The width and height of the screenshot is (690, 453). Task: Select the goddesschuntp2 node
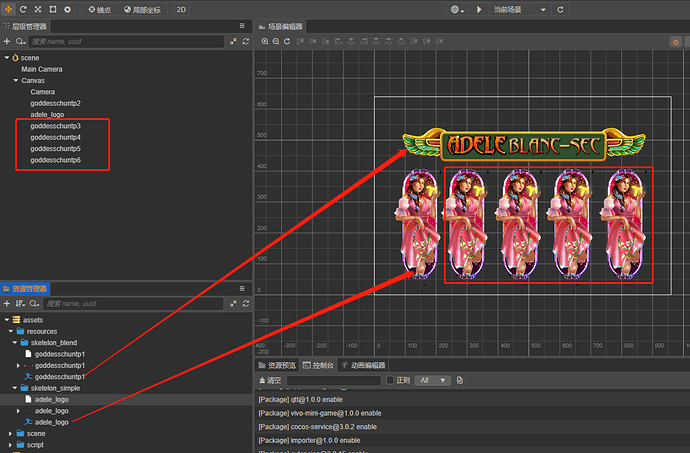(x=55, y=103)
